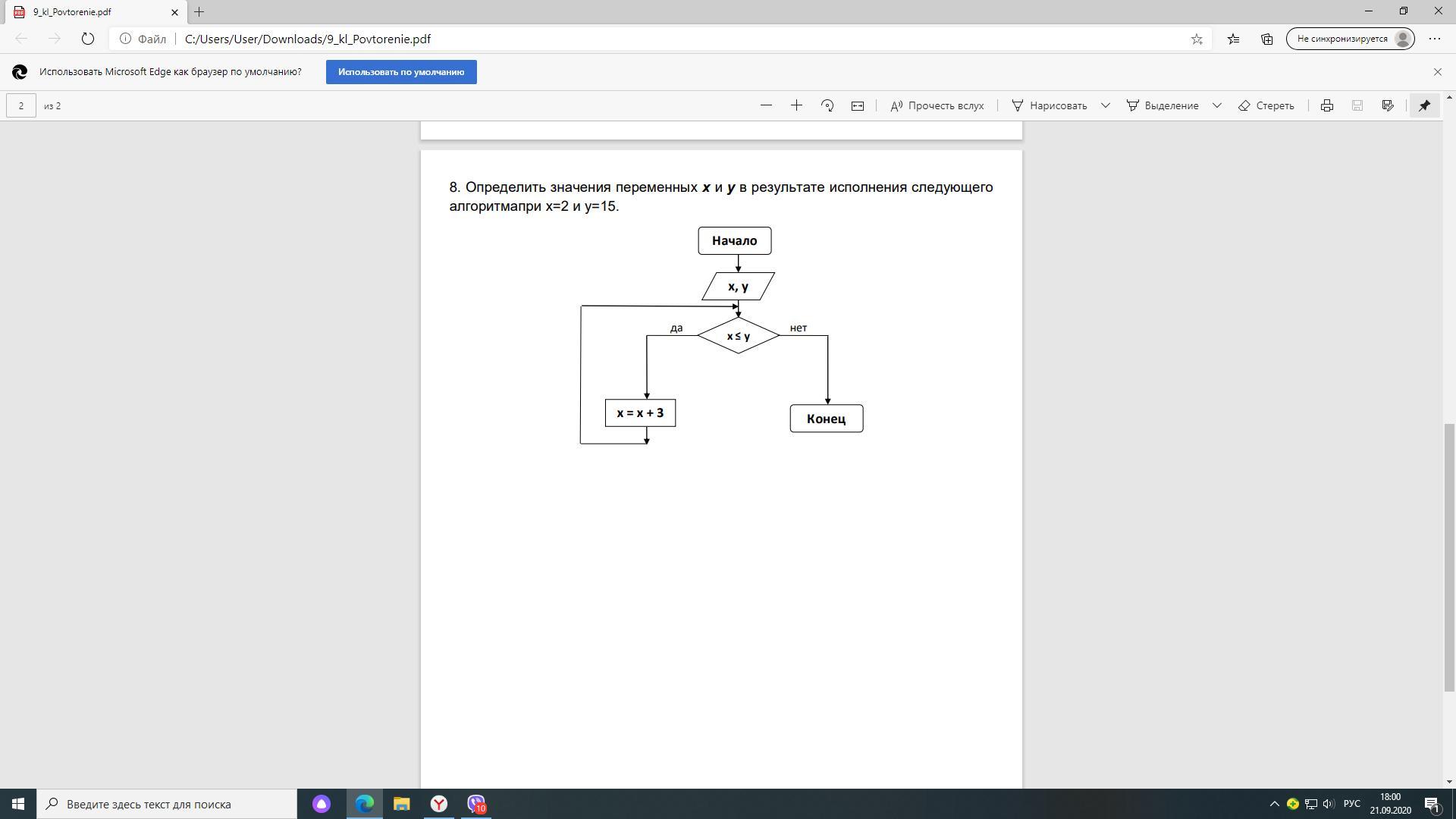The height and width of the screenshot is (819, 1456).
Task: Select the Erase tool (Стереть)
Action: click(1266, 105)
